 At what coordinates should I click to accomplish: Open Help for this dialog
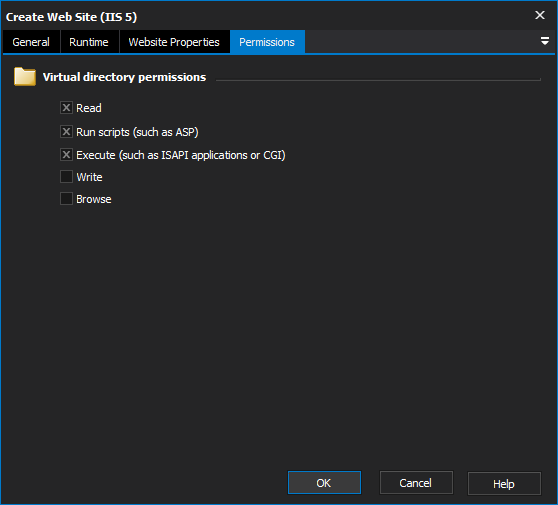[504, 483]
